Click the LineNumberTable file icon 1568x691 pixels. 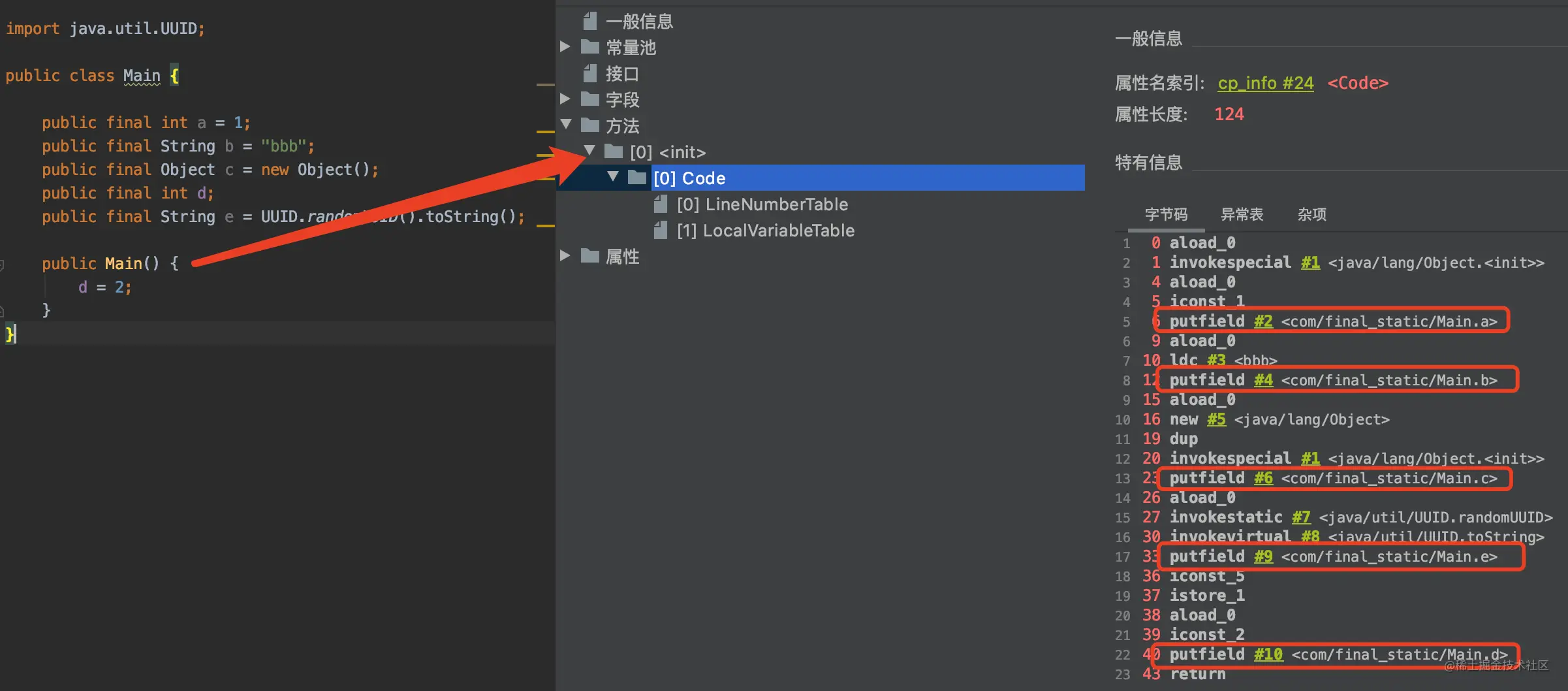point(661,204)
